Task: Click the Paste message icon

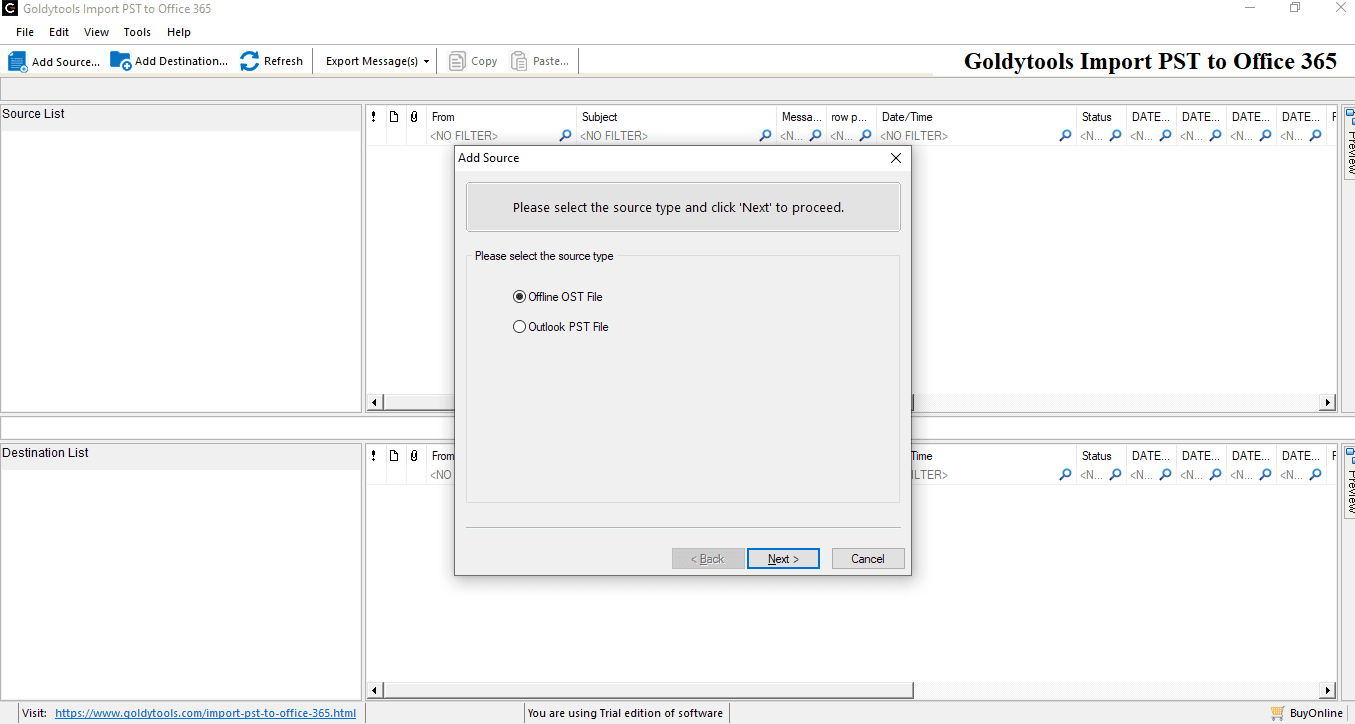Action: tap(517, 60)
